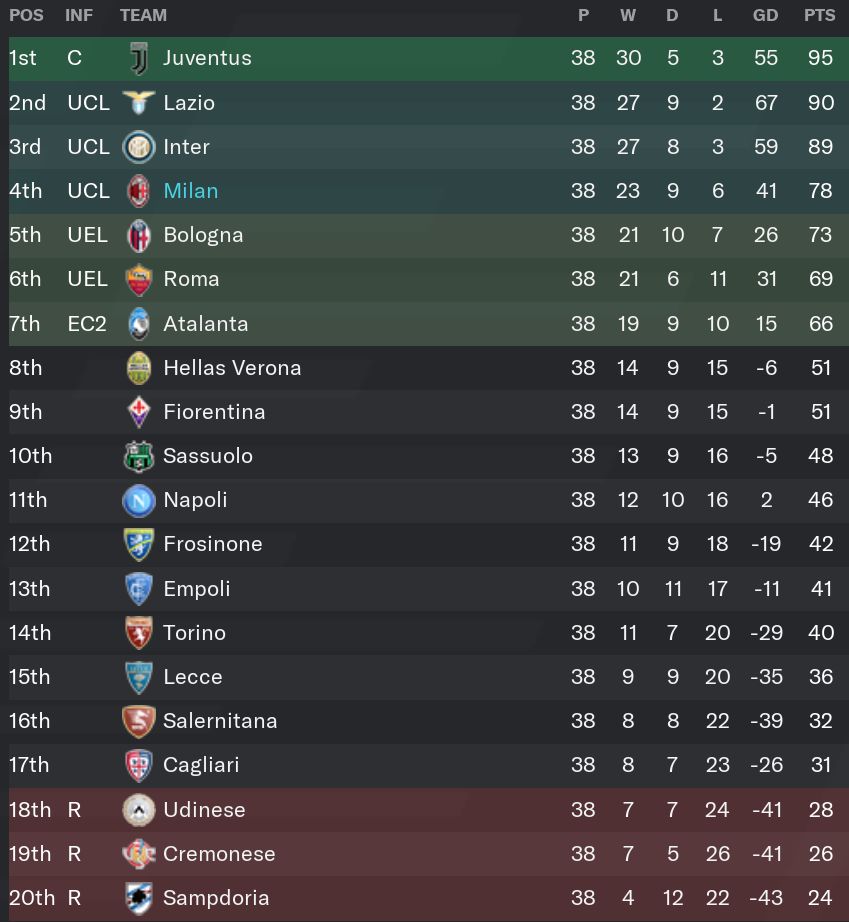This screenshot has width=849, height=922.
Task: Sort table by GD column header
Action: point(766,15)
